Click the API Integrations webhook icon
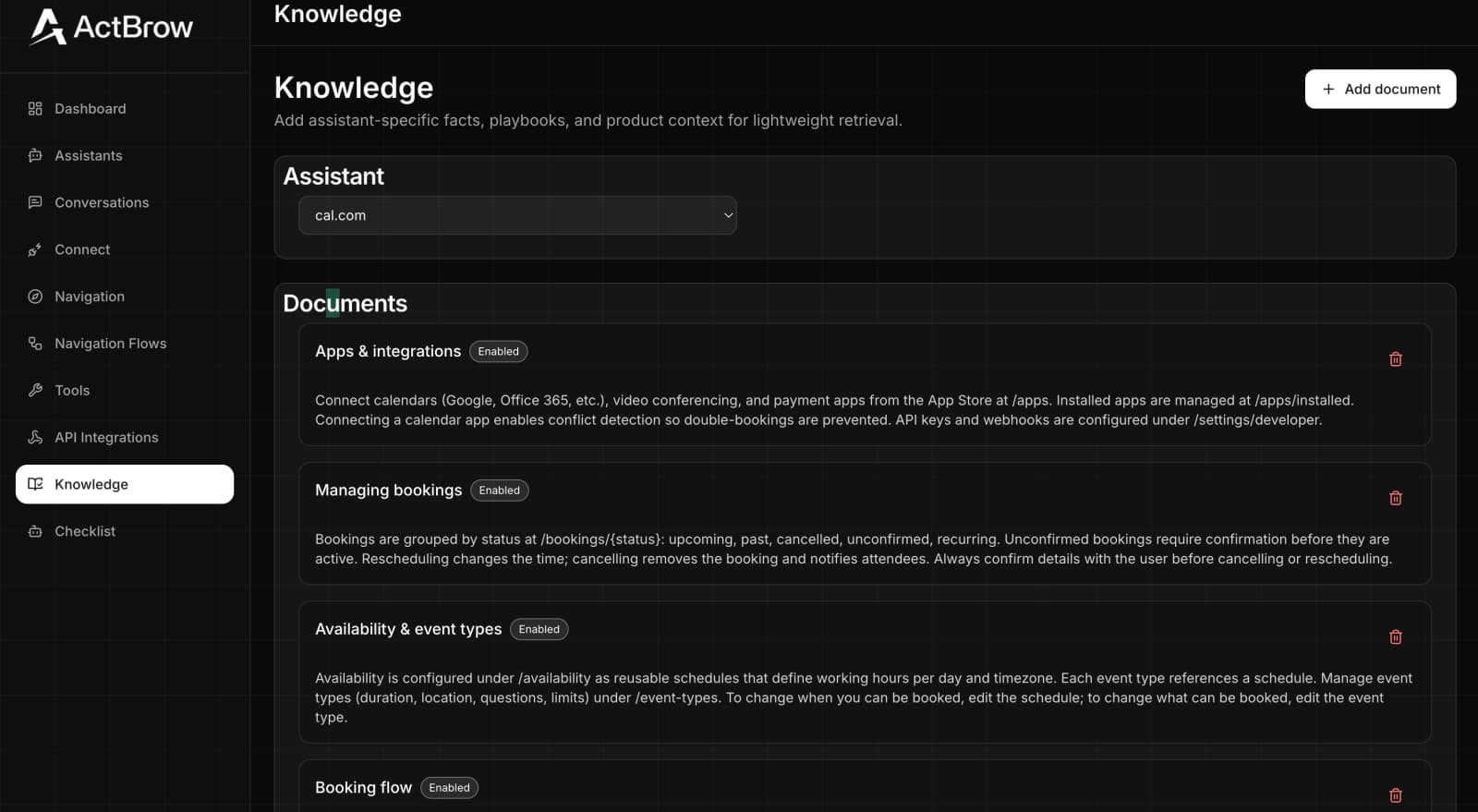 (x=35, y=437)
